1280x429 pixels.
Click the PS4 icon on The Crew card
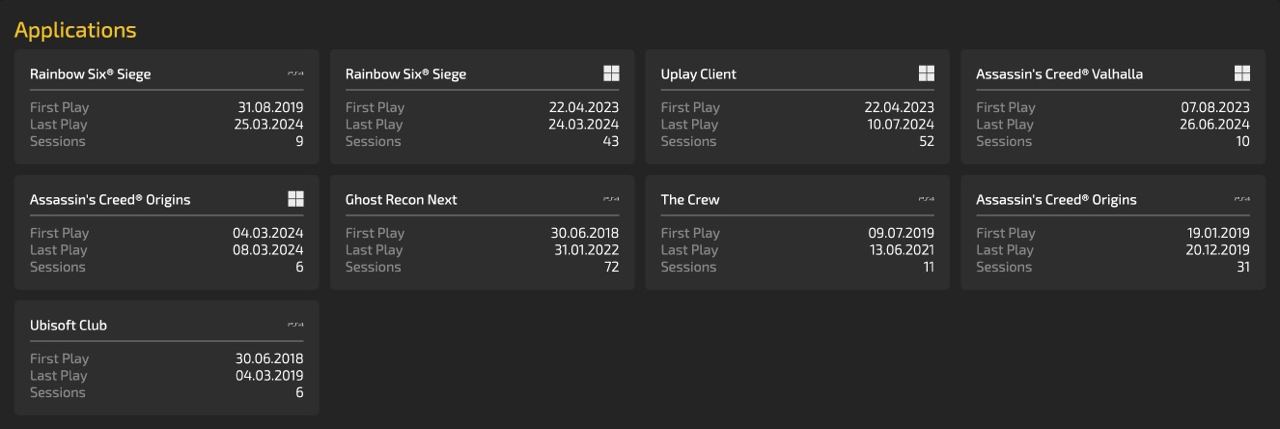(926, 199)
